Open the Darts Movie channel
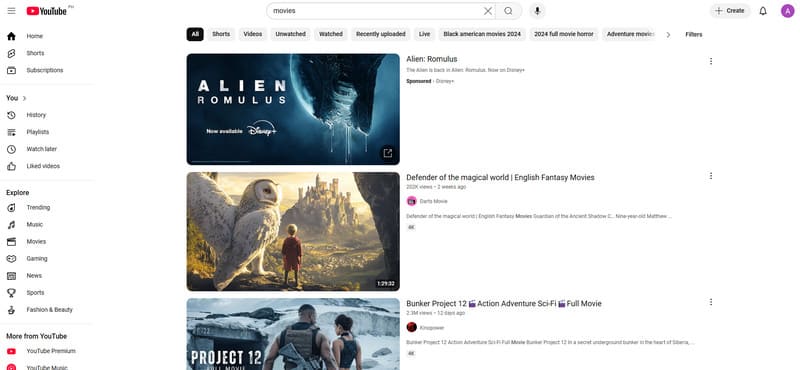 pyautogui.click(x=433, y=201)
